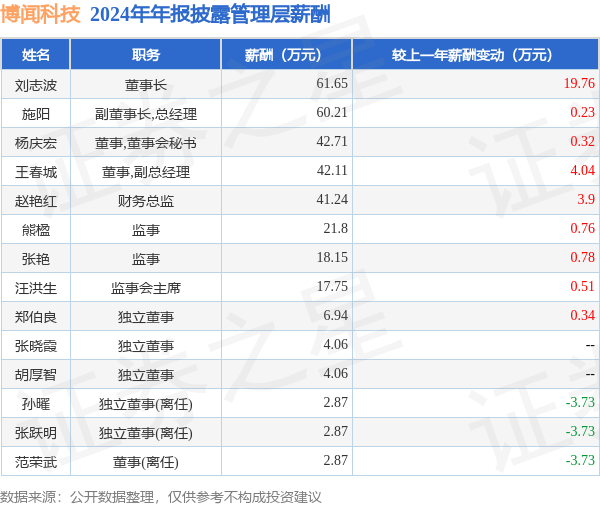Click the salary change value 0.34
The image size is (600, 506).
[x=582, y=316]
